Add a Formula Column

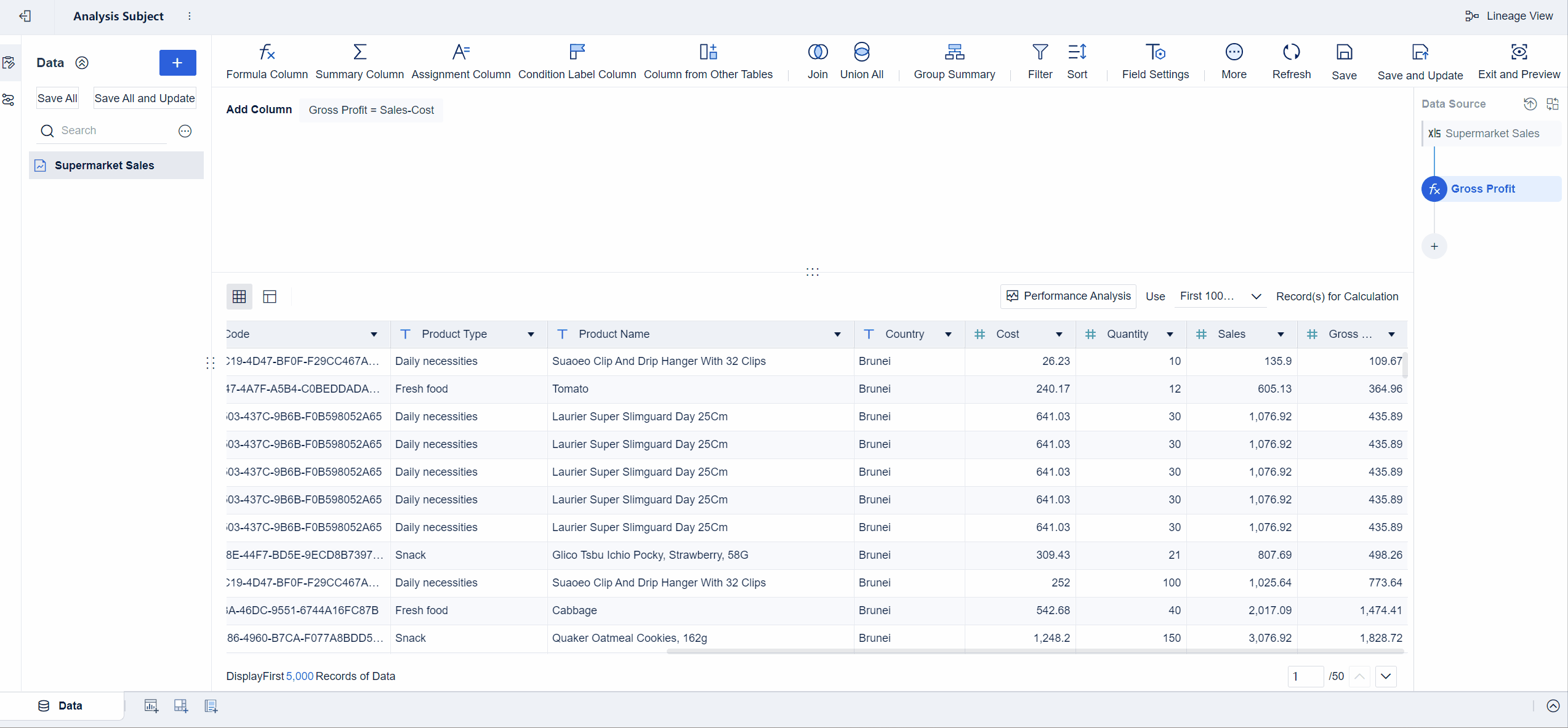coord(267,62)
